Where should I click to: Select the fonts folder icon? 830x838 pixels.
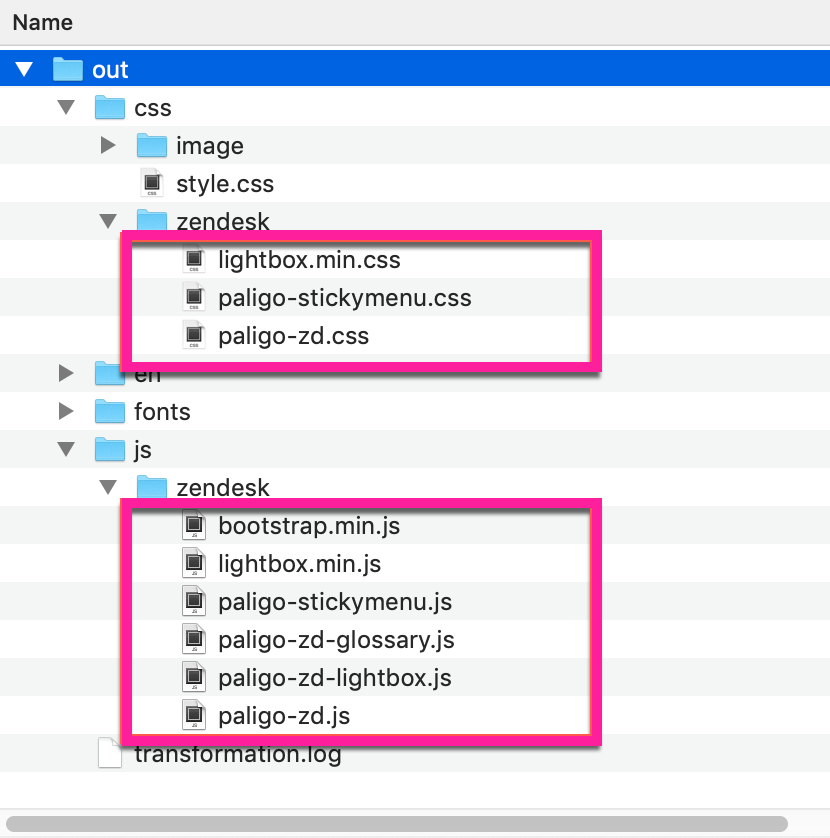pos(110,411)
